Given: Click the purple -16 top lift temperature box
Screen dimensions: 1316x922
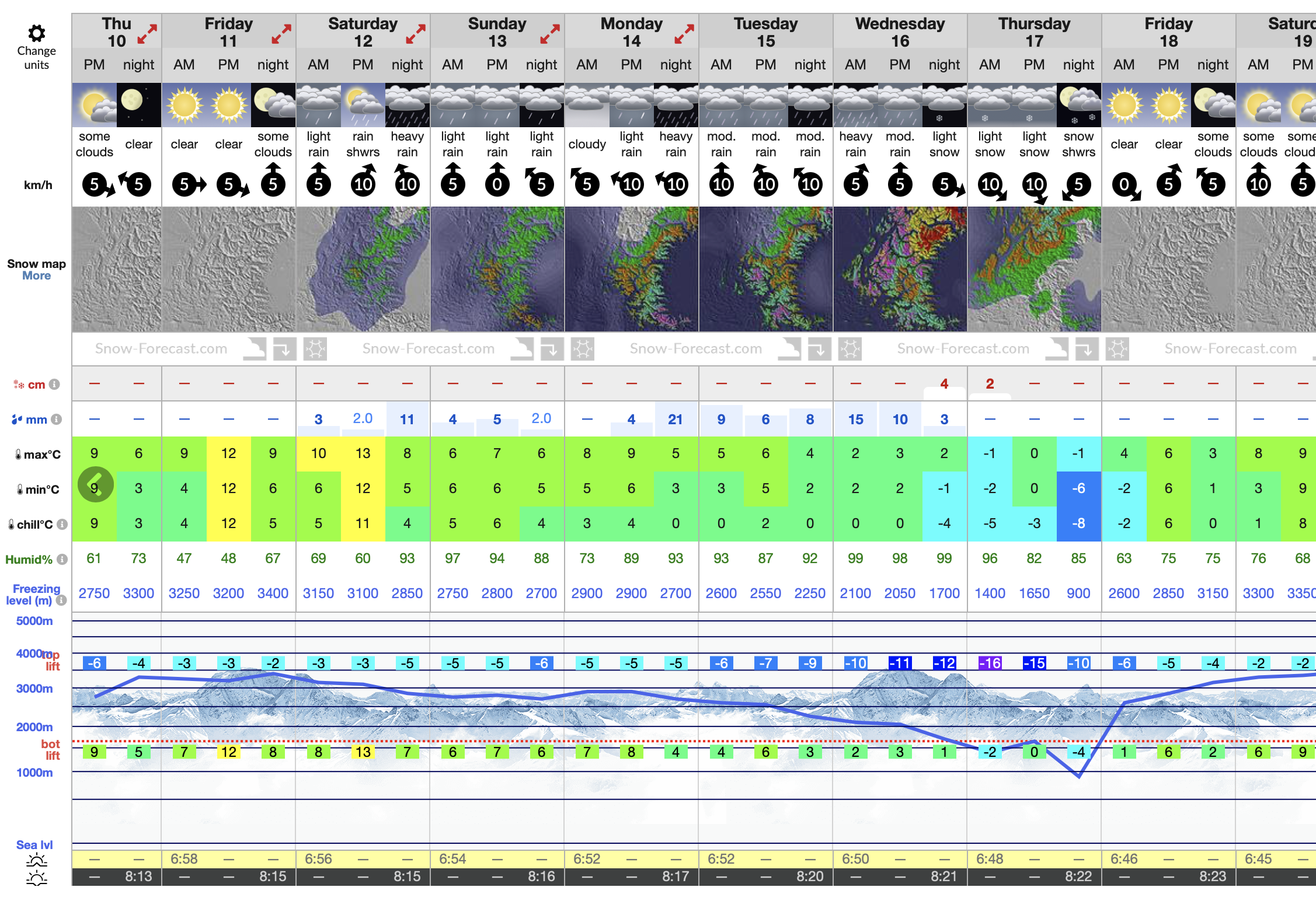Looking at the screenshot, I should [990, 663].
